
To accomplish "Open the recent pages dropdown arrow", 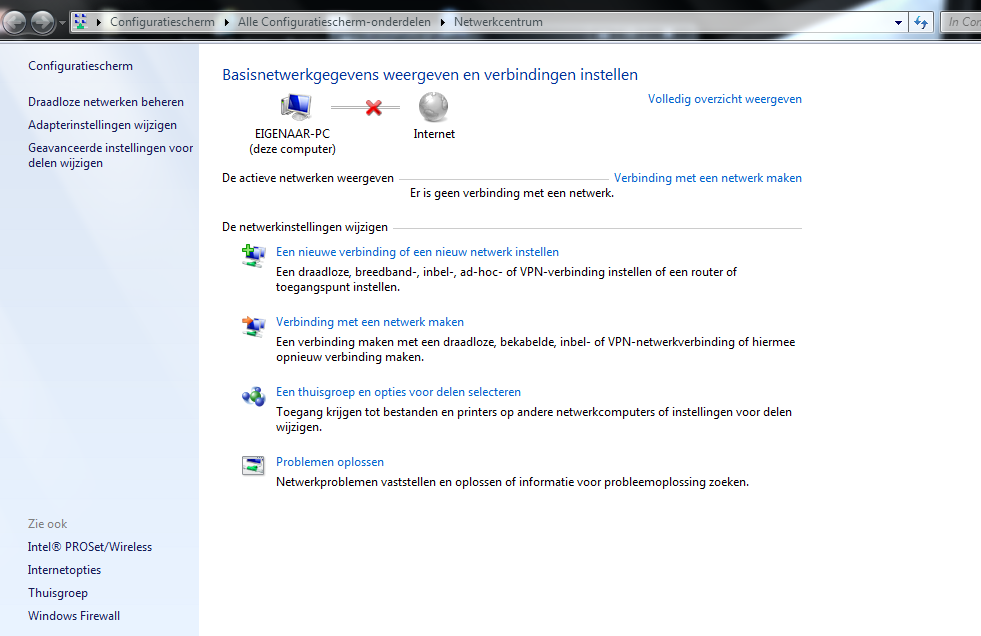I will click(x=62, y=23).
